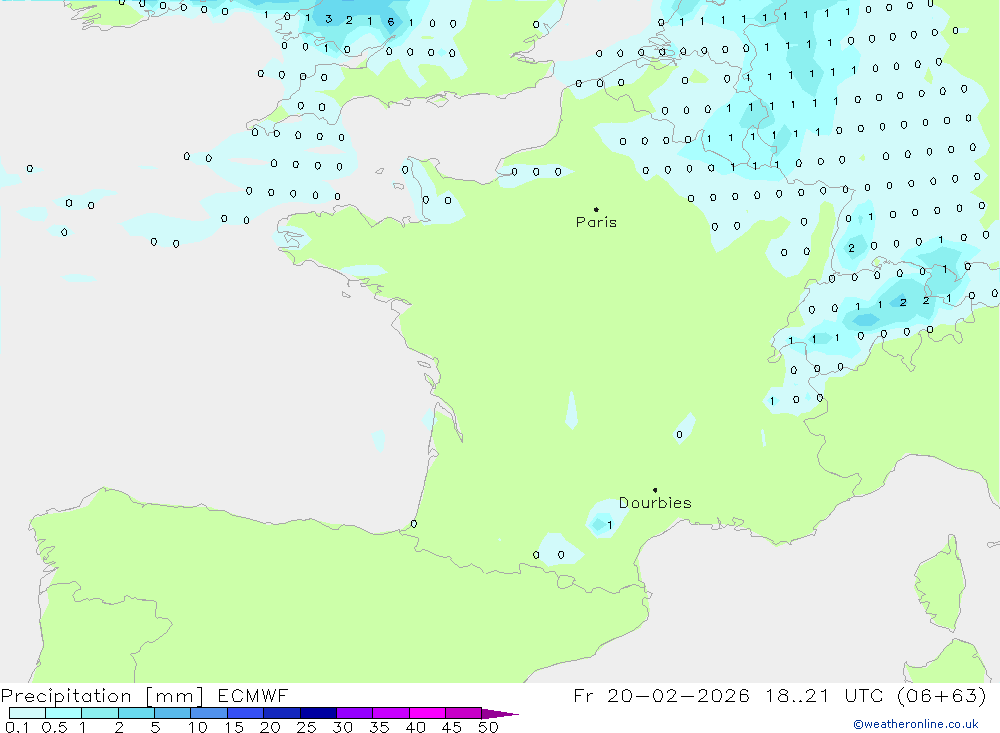Click the legend scale value '35'
Screen dimensions: 1000x733
tap(379, 727)
